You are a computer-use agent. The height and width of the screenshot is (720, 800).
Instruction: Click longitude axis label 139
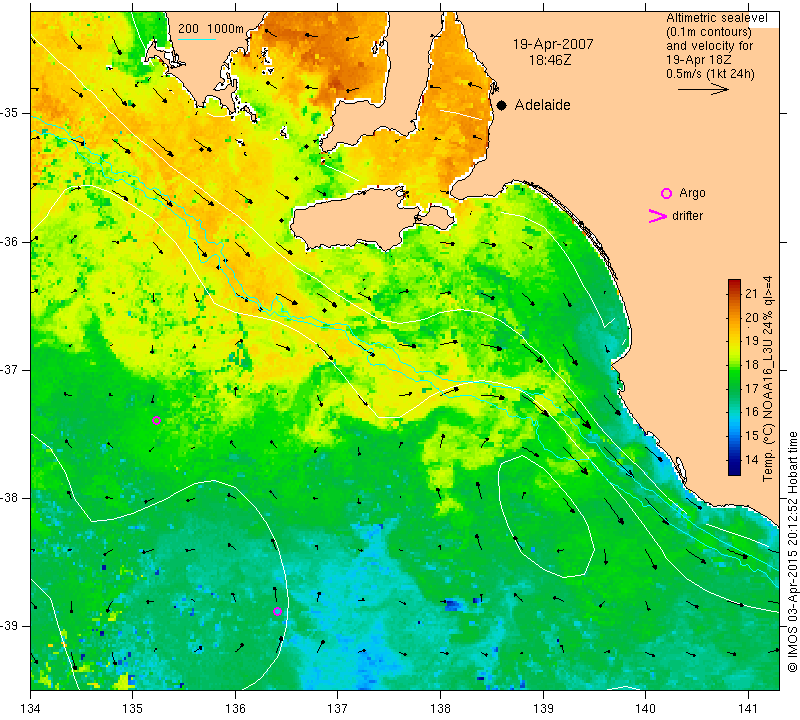tap(543, 708)
